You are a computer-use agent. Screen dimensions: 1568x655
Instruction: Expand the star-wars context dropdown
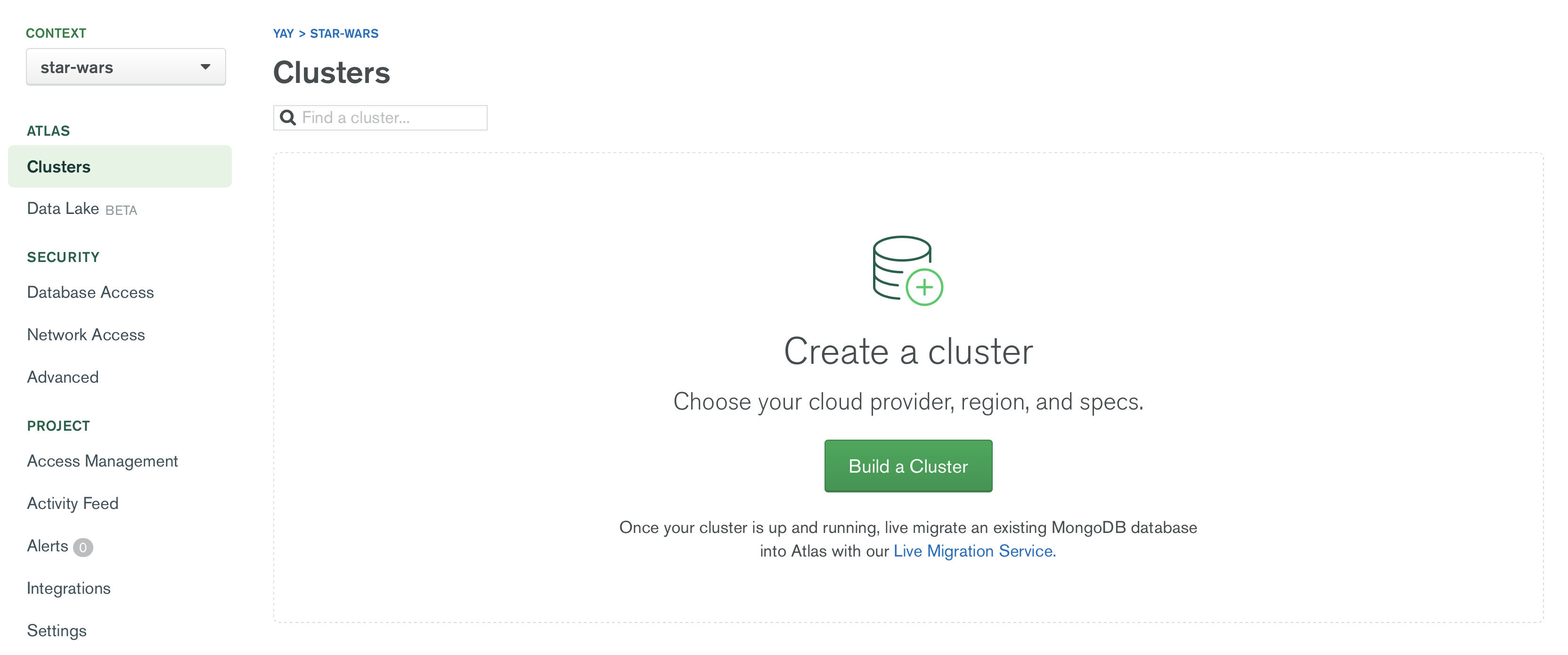[x=124, y=66]
